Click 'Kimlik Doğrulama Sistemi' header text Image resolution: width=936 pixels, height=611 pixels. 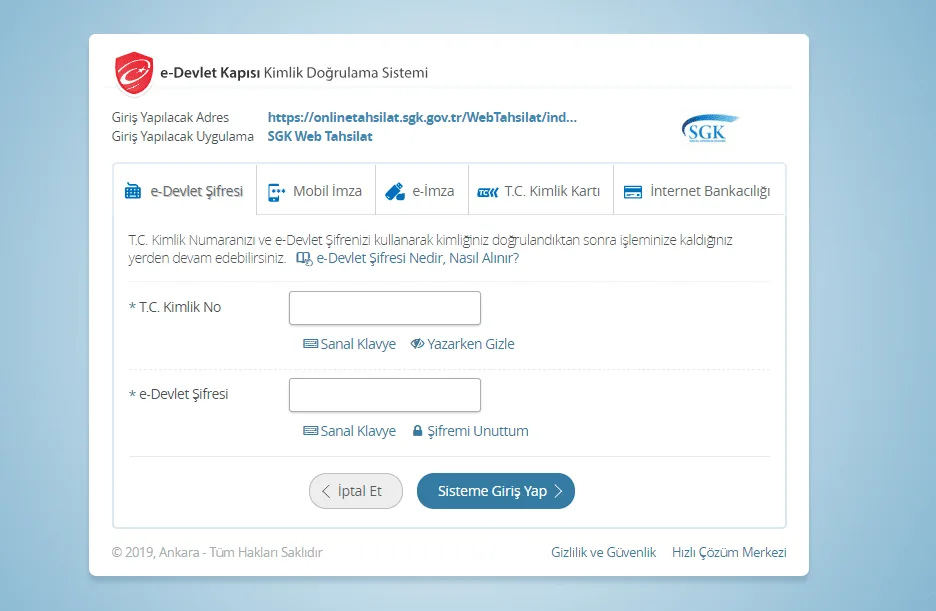(x=346, y=73)
